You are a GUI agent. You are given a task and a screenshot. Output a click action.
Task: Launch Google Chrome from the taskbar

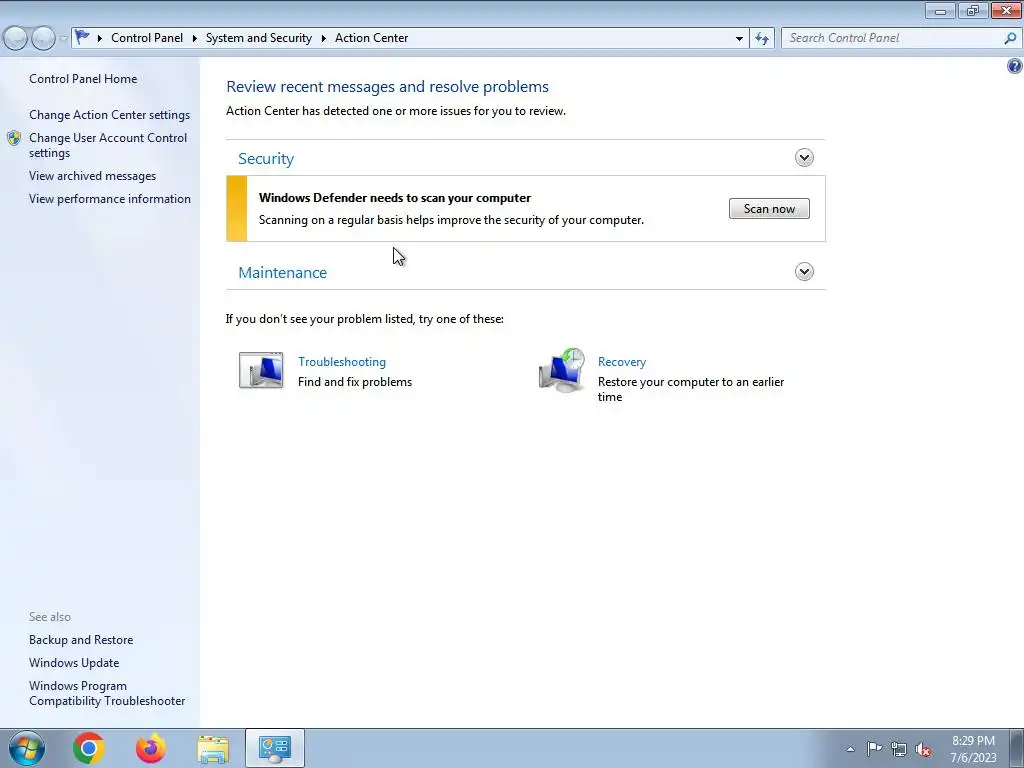89,748
